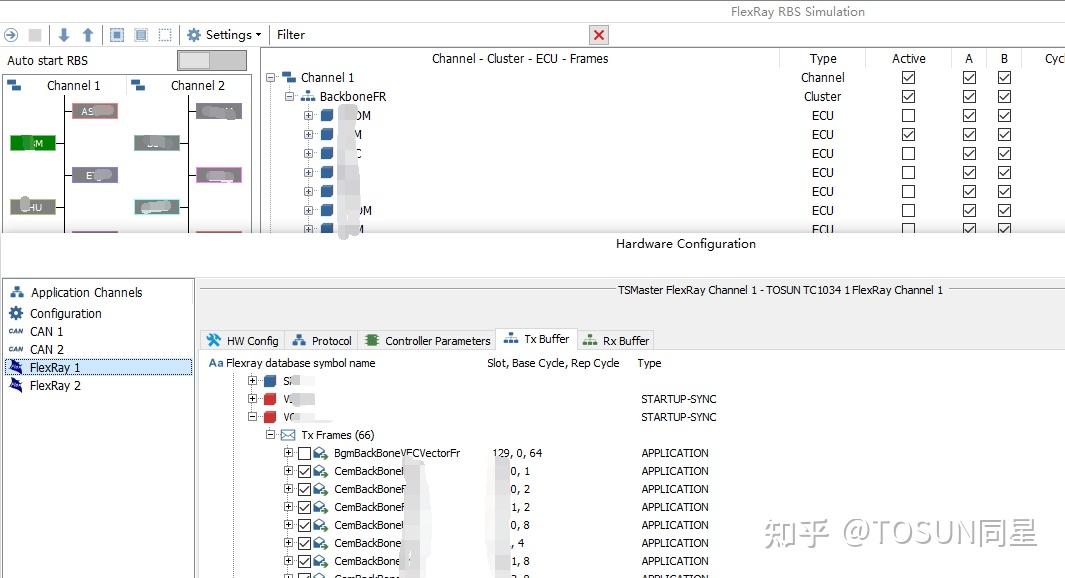The image size is (1065, 578).
Task: Click the blue down arrow toolbar icon
Action: point(63,34)
